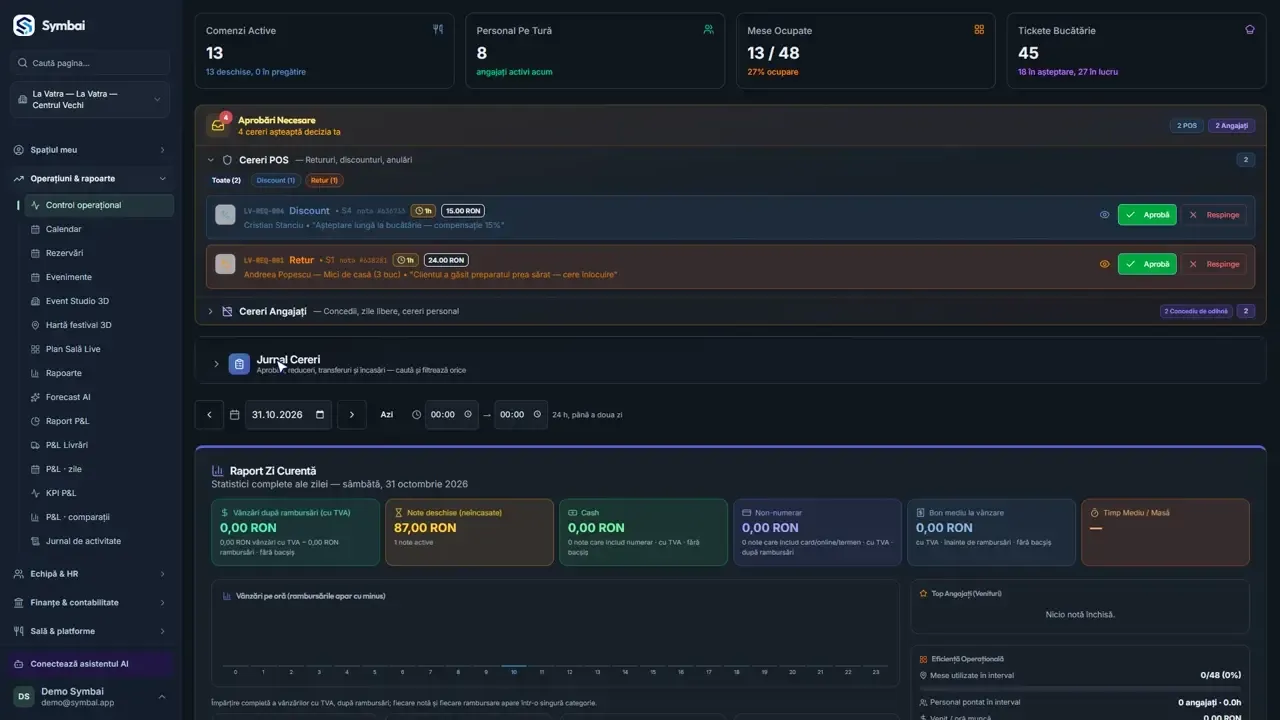
Task: Collapse the Cereri POS section
Action: (211, 160)
